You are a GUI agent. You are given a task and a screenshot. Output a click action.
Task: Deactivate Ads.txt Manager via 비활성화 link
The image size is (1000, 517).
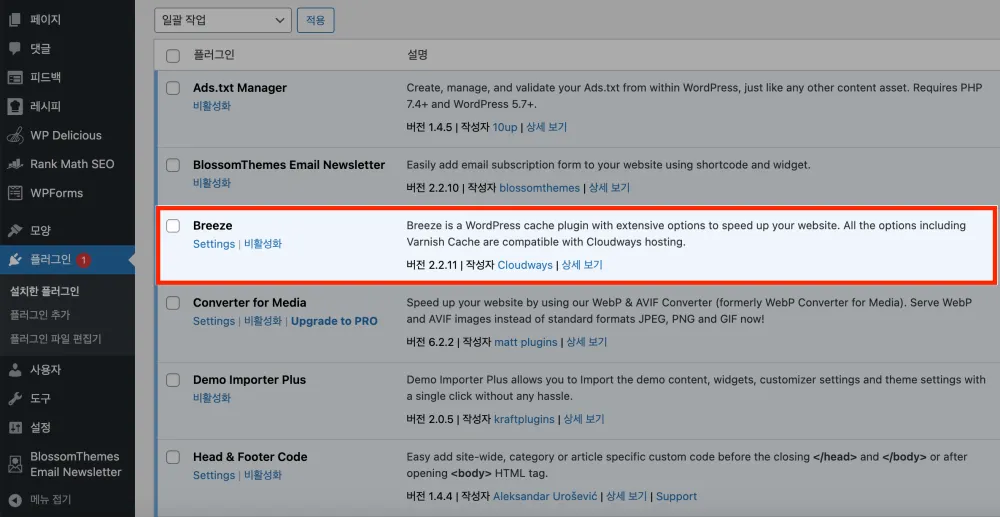pyautogui.click(x=212, y=106)
